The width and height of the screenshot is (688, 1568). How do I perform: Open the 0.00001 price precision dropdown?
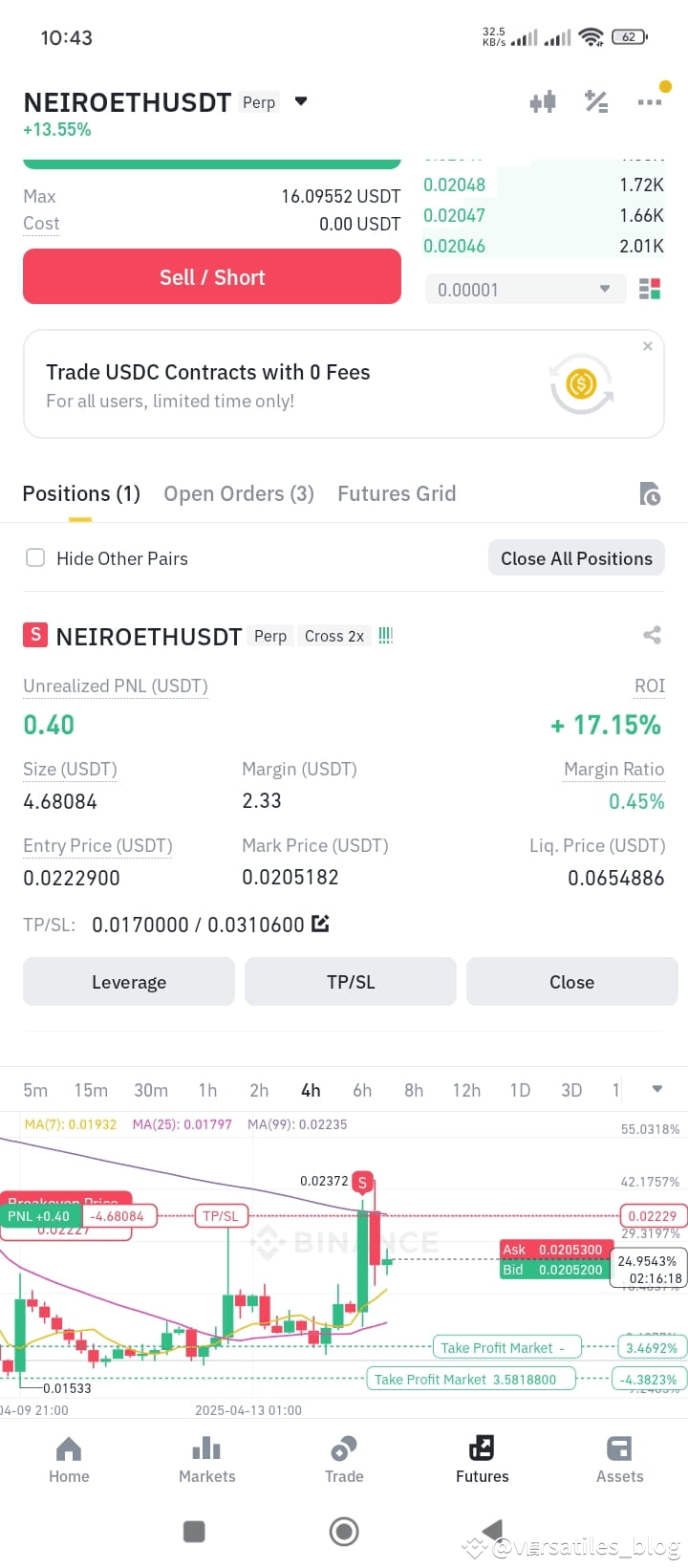point(525,289)
